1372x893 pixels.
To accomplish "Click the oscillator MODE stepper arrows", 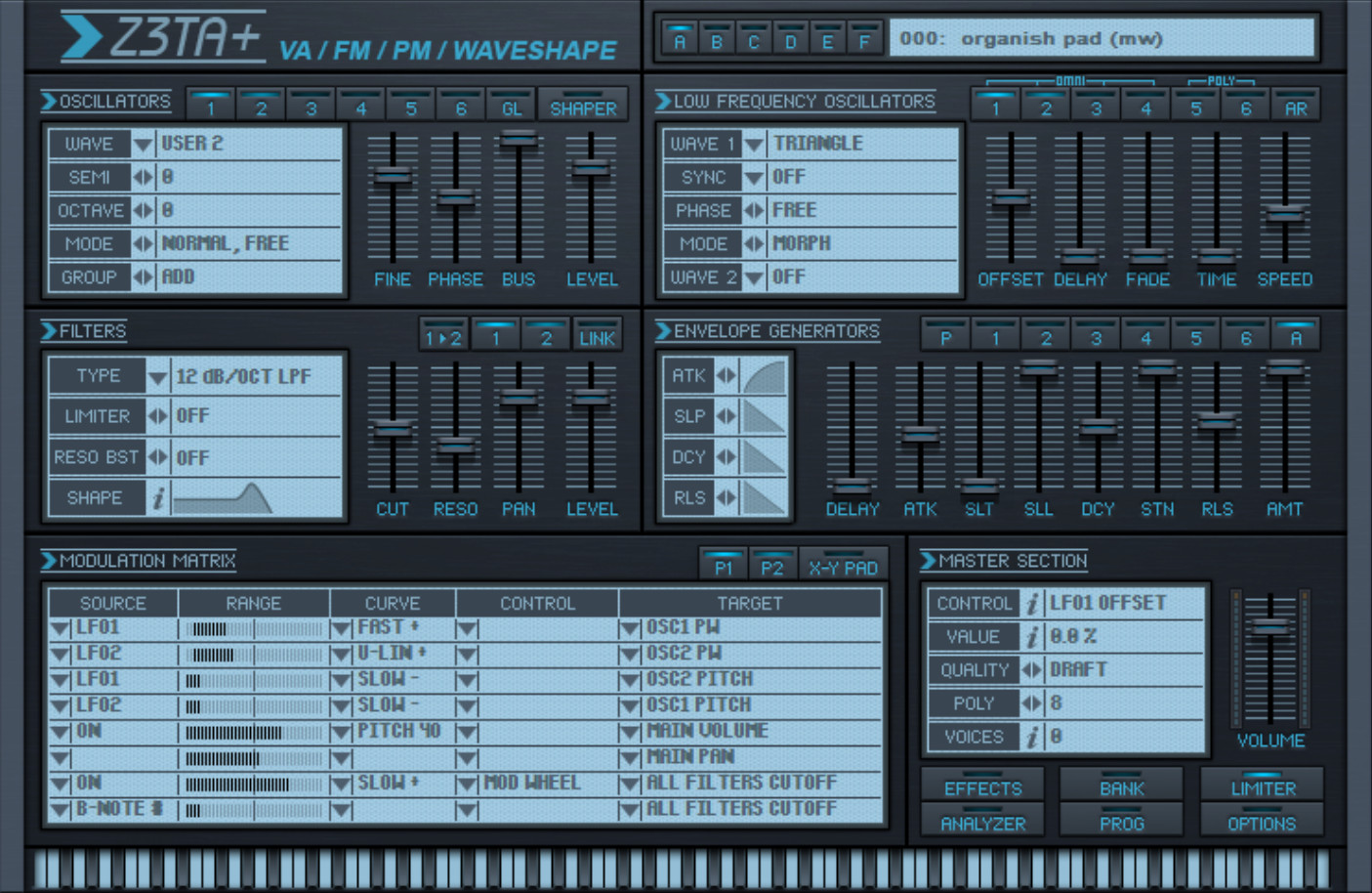I will (143, 244).
